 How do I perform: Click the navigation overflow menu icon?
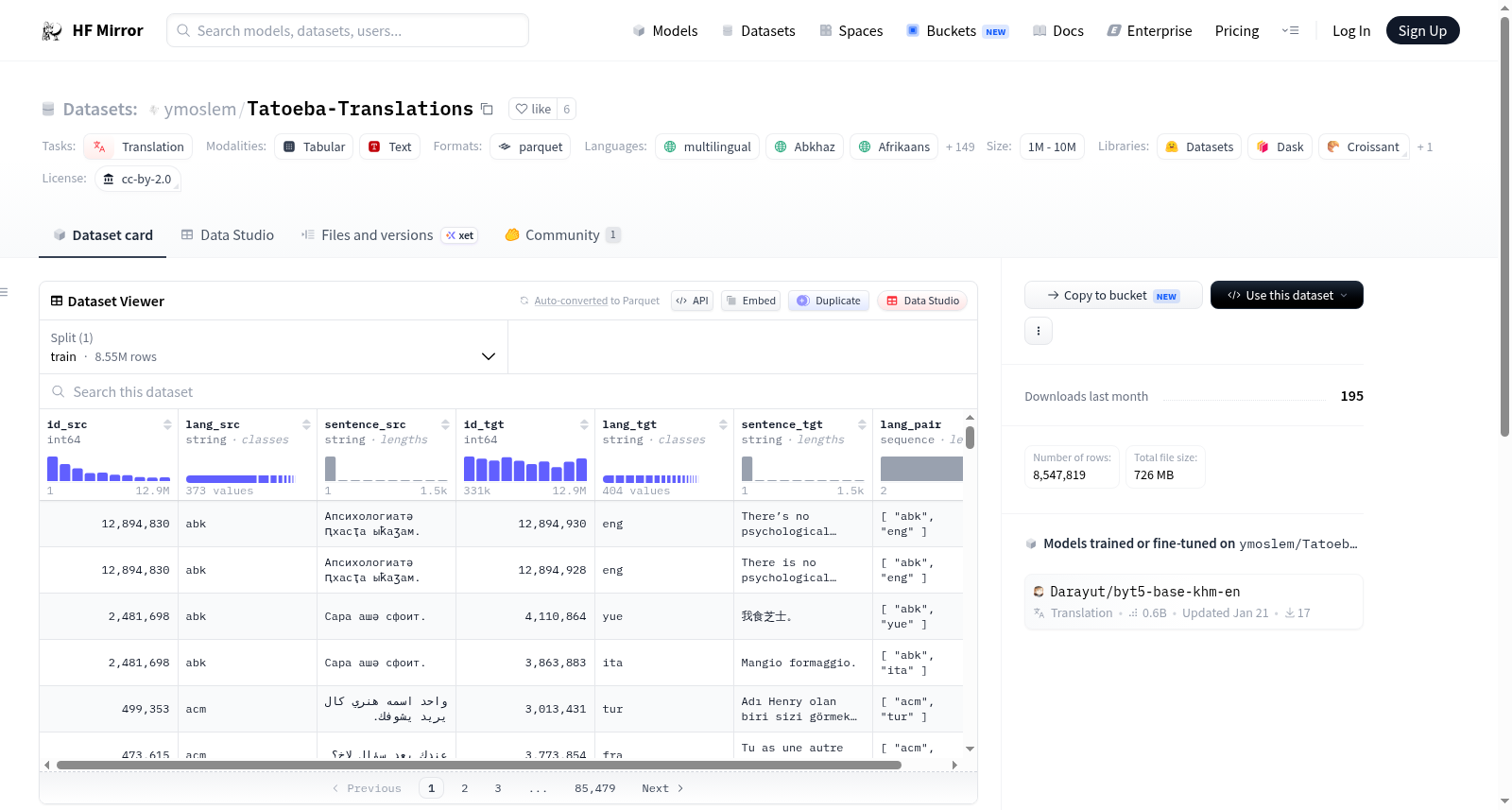coord(1290,31)
